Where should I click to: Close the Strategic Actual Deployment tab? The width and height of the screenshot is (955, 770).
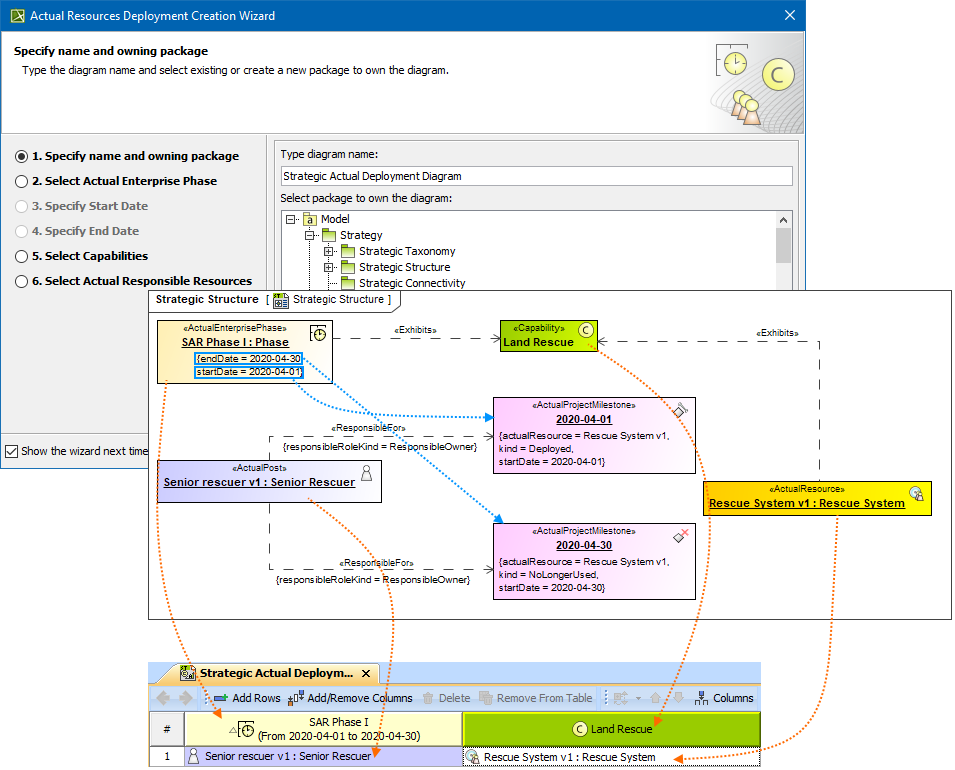(x=366, y=674)
